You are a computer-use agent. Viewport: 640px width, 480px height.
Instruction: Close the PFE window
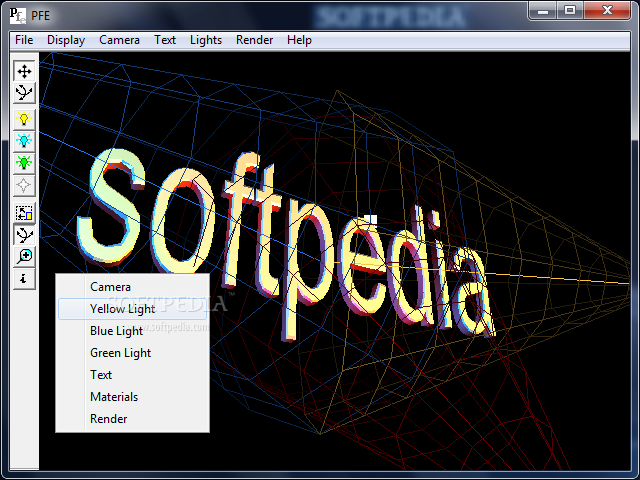(x=607, y=11)
